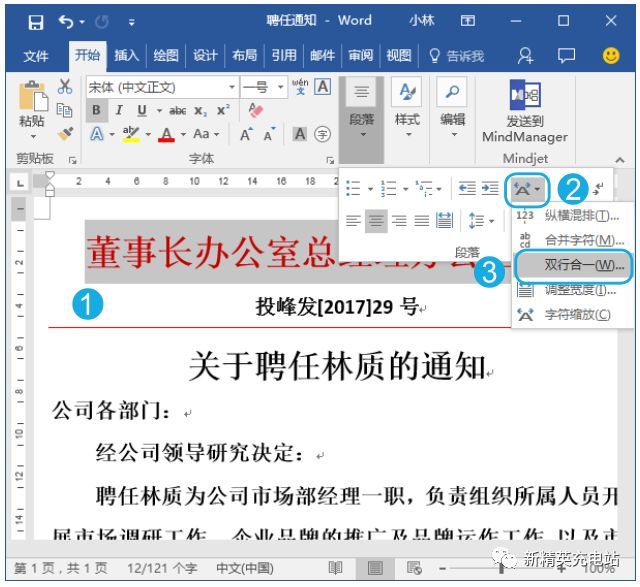Open the Customize Quick Access Toolbar menu
The image size is (640, 587).
coord(131,22)
